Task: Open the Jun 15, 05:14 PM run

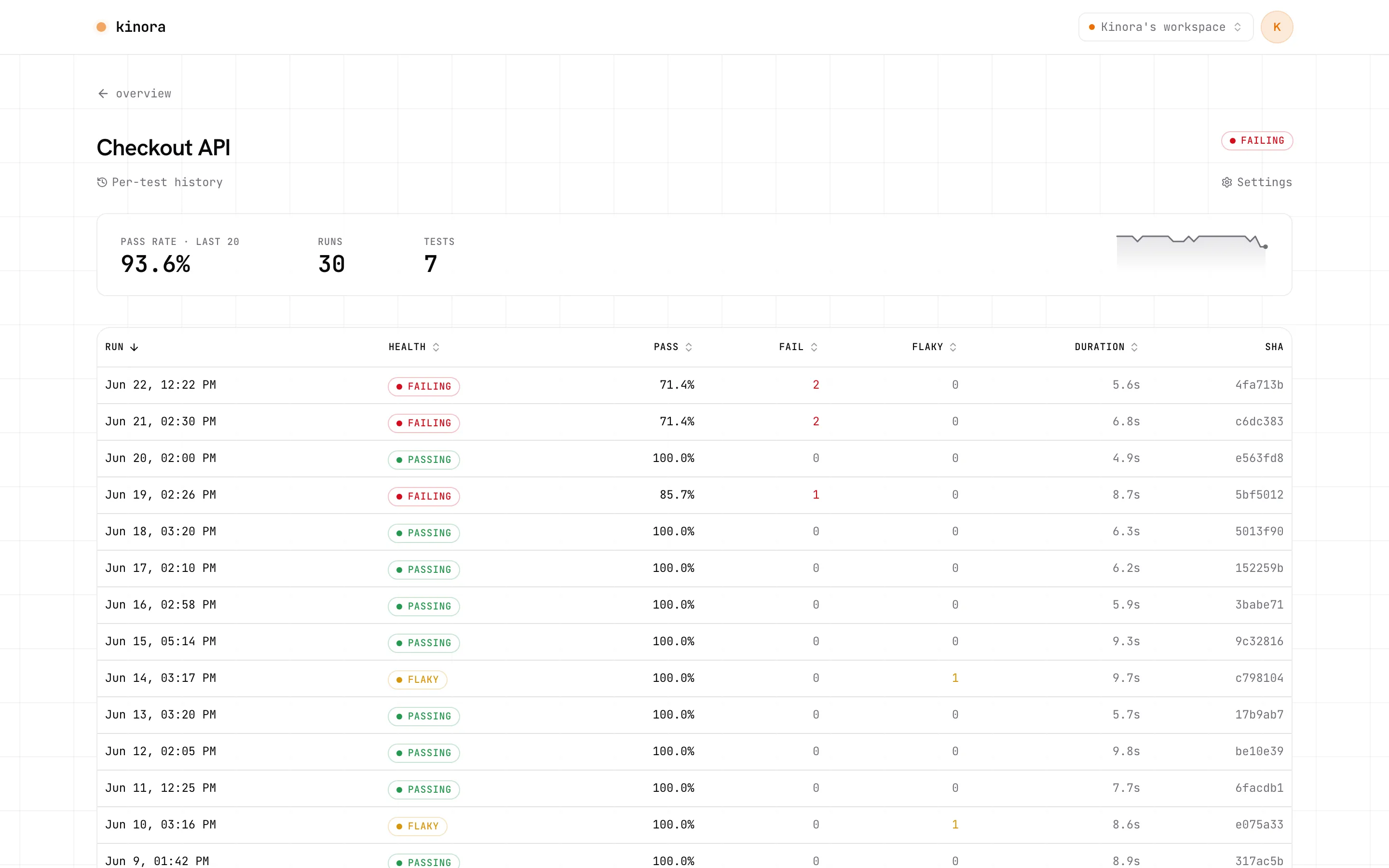Action: (x=694, y=642)
